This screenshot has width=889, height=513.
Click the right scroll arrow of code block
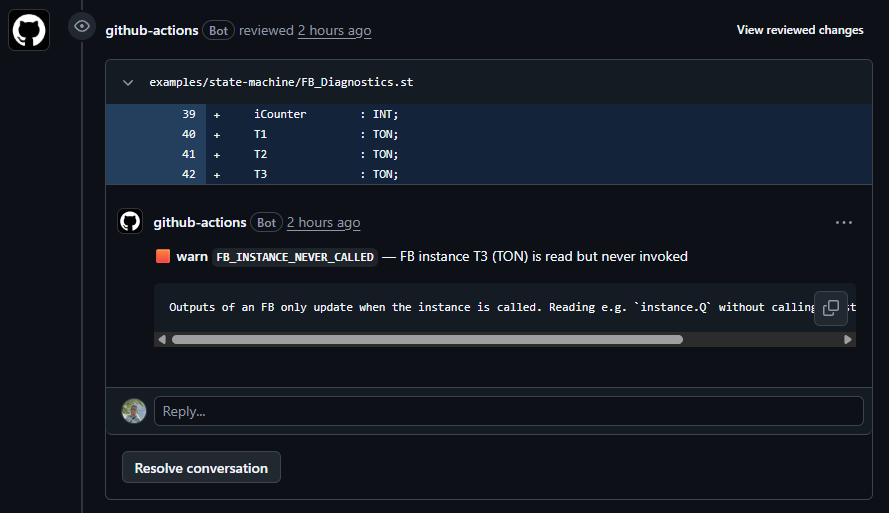[x=848, y=340]
